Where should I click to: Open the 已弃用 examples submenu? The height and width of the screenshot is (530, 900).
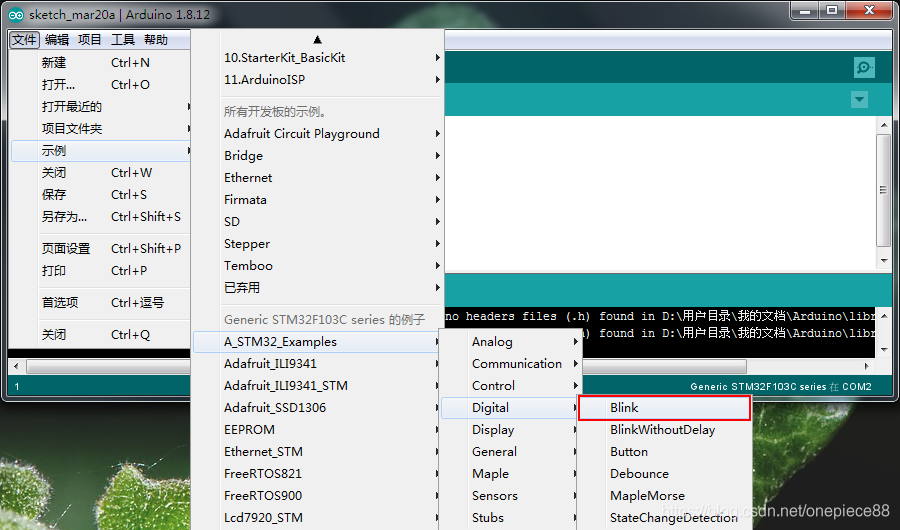pos(318,288)
